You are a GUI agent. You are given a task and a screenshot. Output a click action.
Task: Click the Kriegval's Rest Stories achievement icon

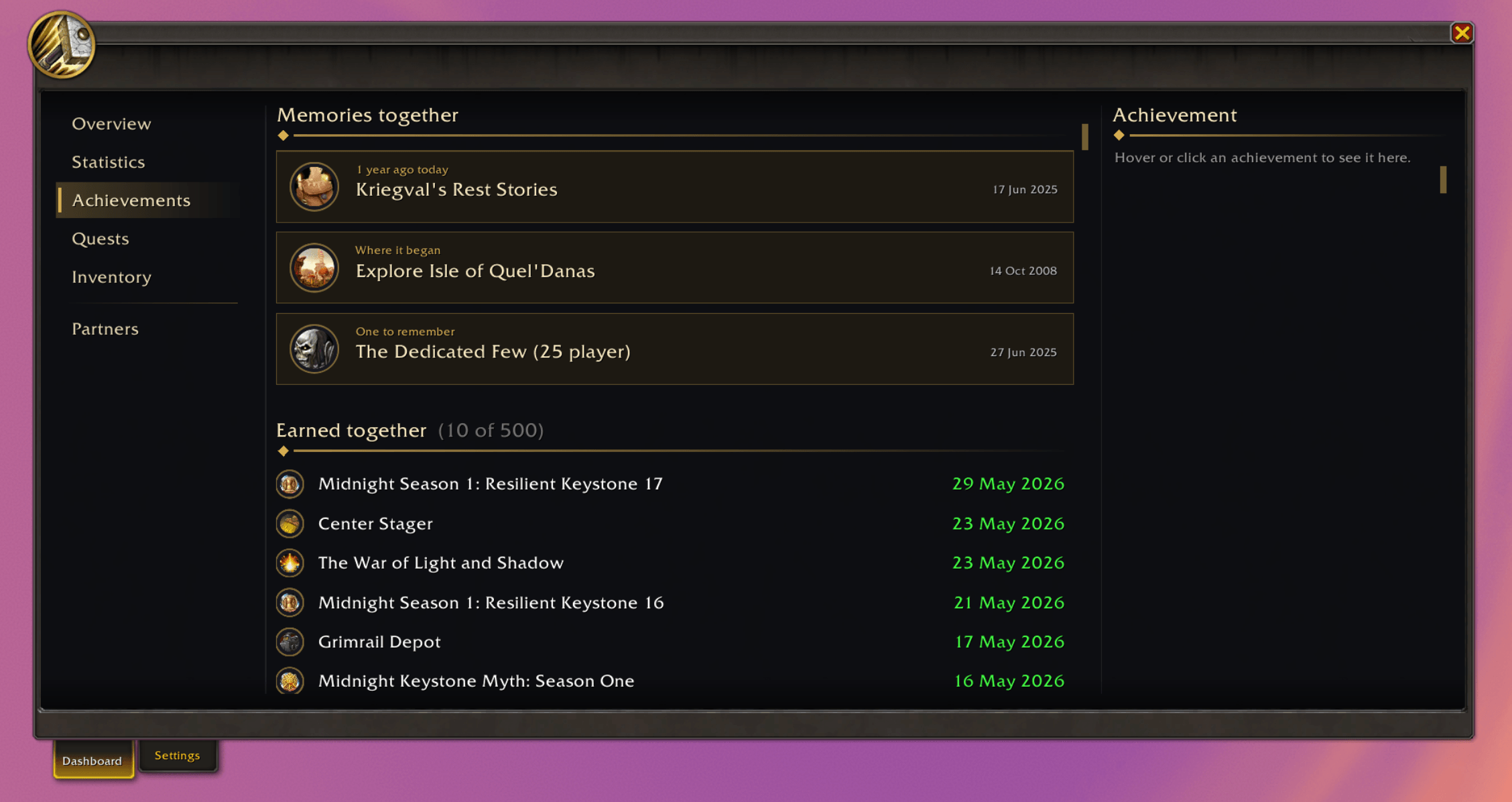click(x=314, y=186)
